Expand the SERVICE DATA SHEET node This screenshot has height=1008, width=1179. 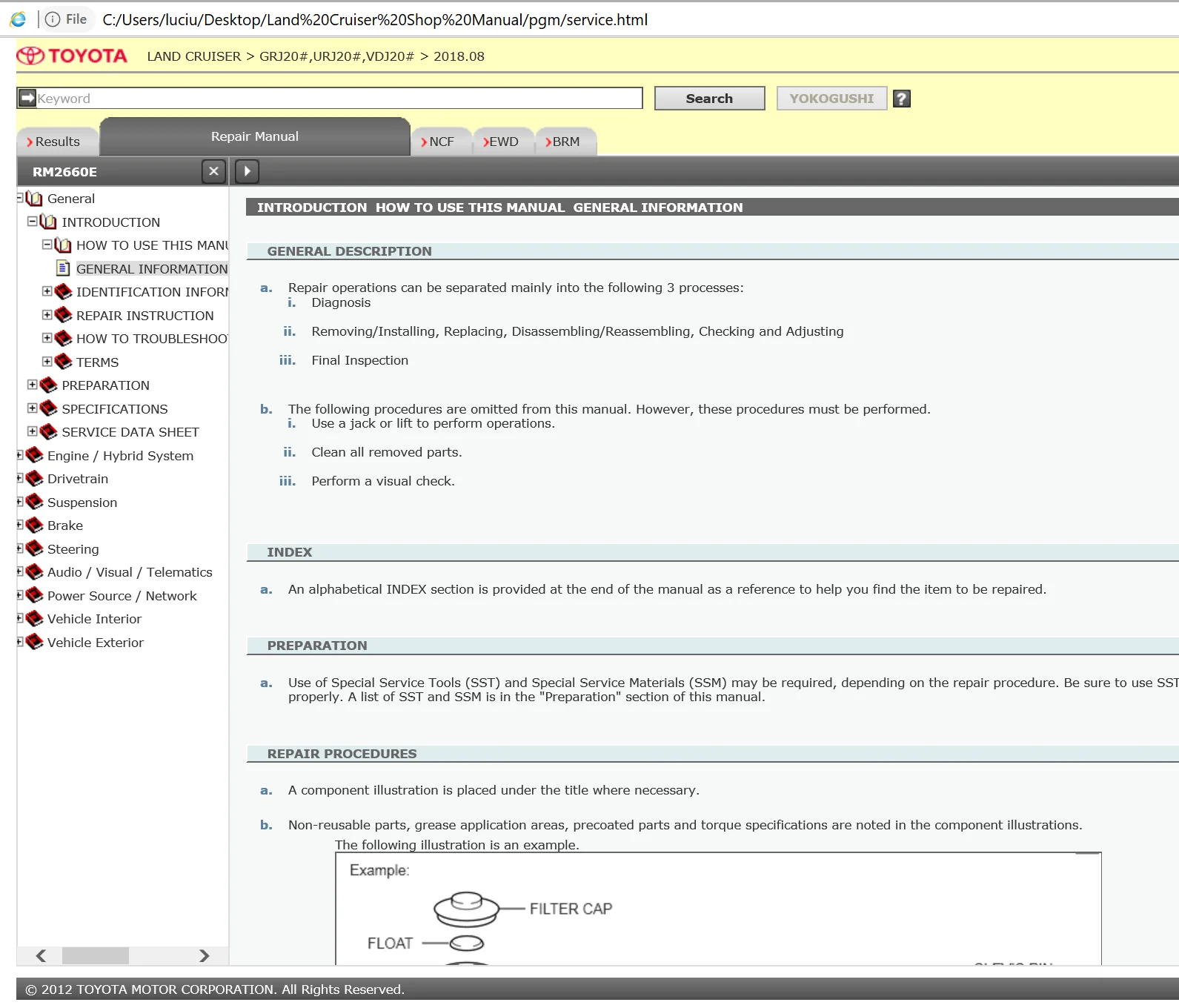click(33, 431)
